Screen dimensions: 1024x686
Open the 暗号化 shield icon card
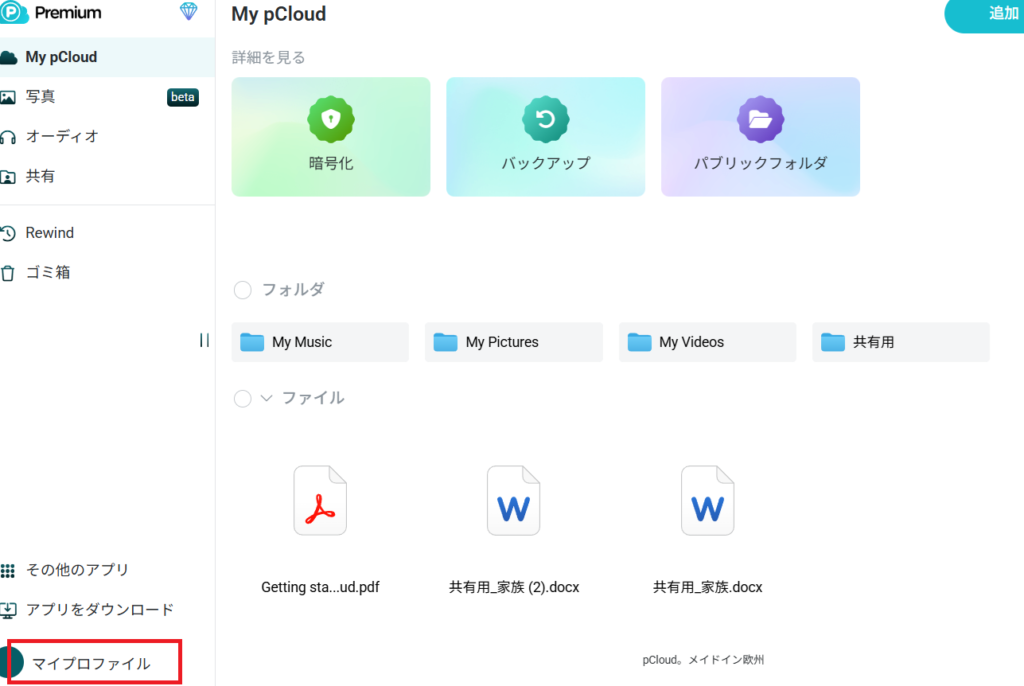(331, 121)
